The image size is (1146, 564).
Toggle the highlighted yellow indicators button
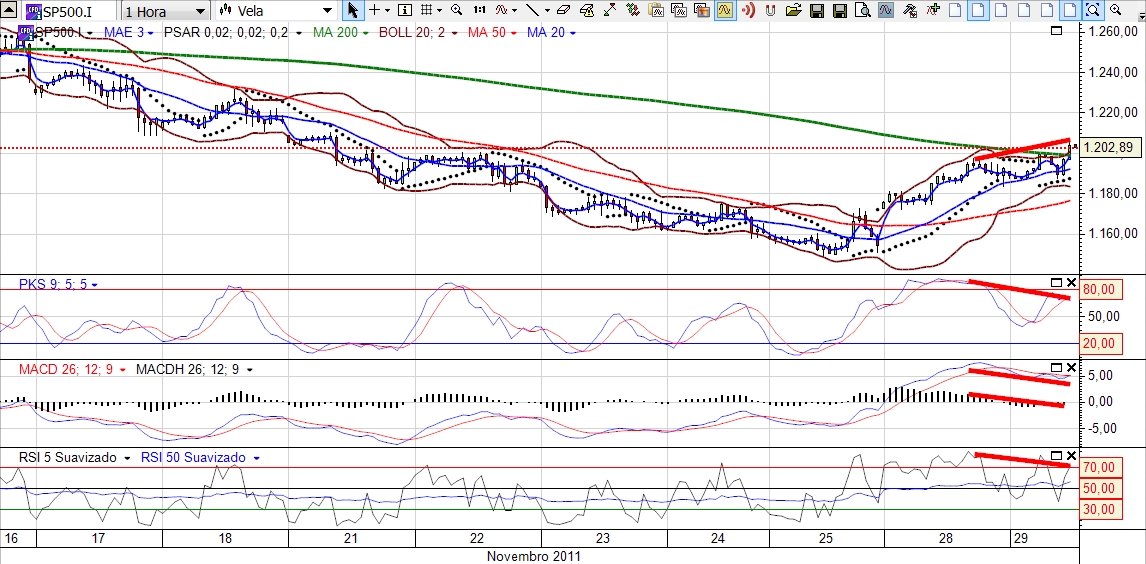click(x=724, y=10)
